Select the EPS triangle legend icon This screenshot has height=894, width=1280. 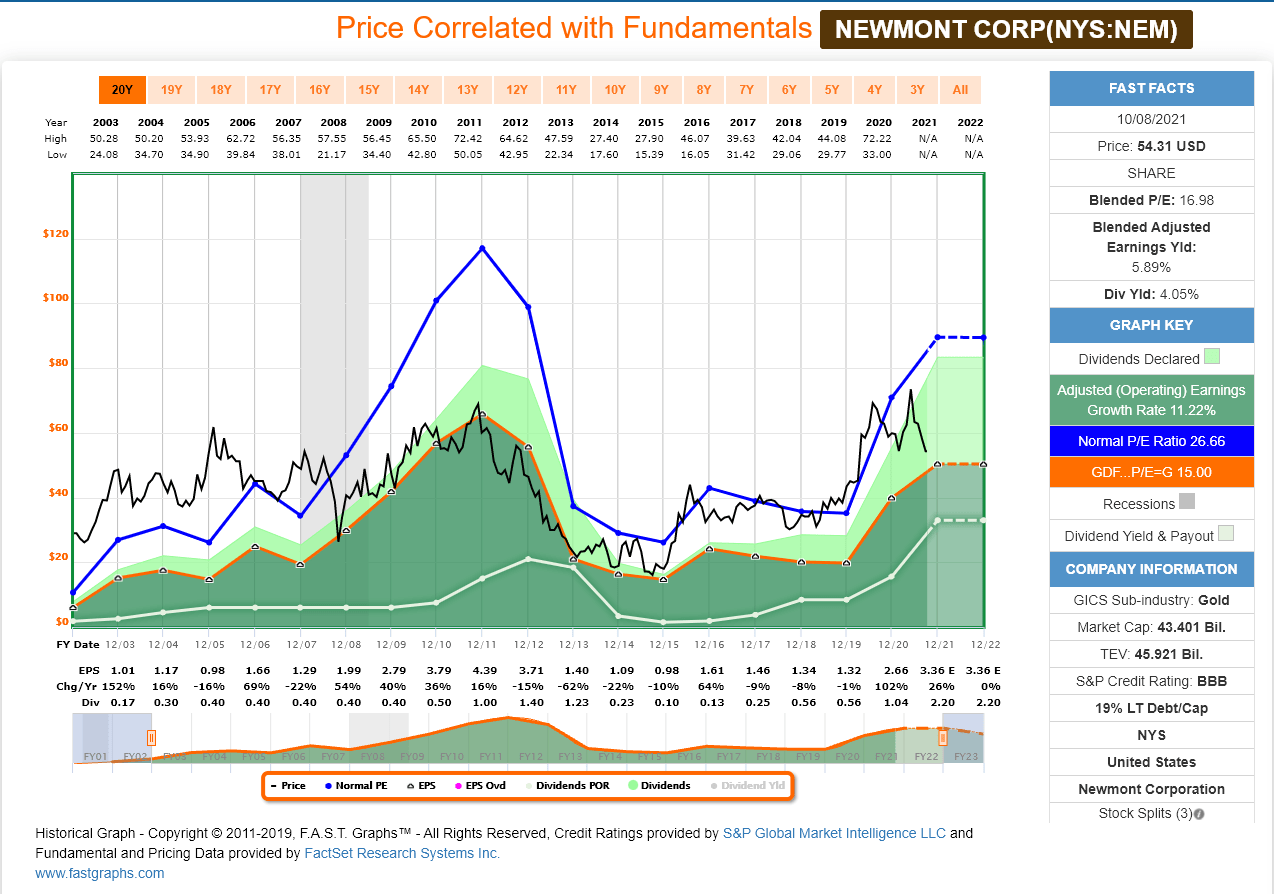pos(410,785)
